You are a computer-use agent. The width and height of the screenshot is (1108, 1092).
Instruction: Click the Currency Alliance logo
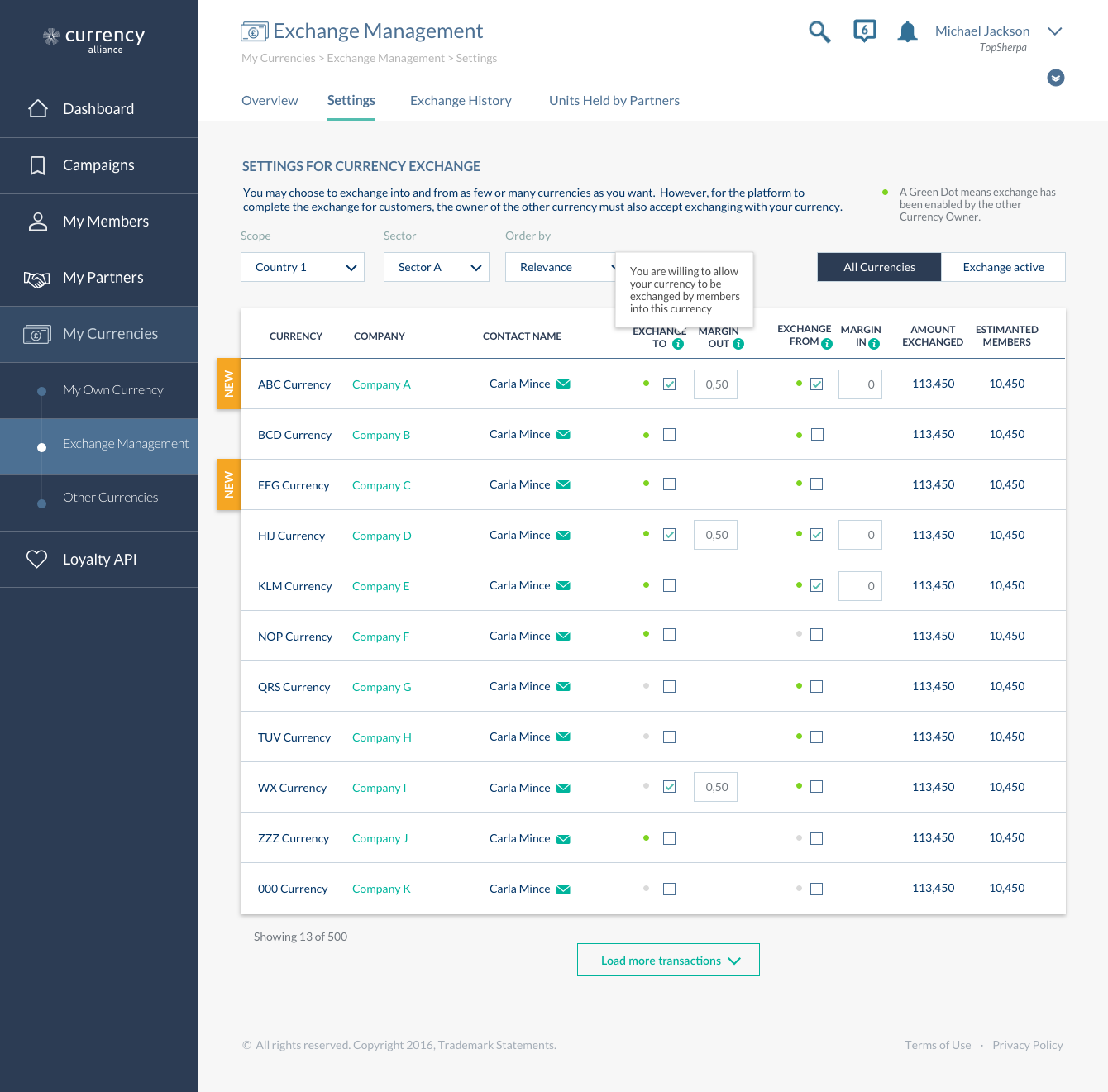[94, 39]
